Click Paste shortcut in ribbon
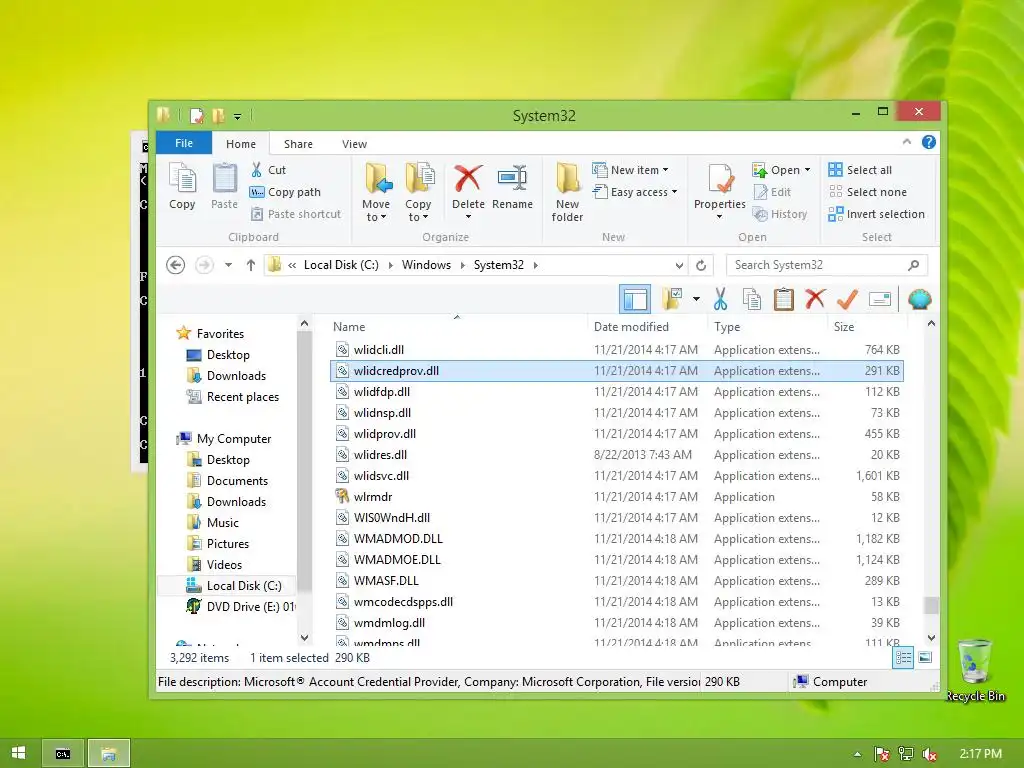Screen dimensions: 1024x768 [x=296, y=214]
